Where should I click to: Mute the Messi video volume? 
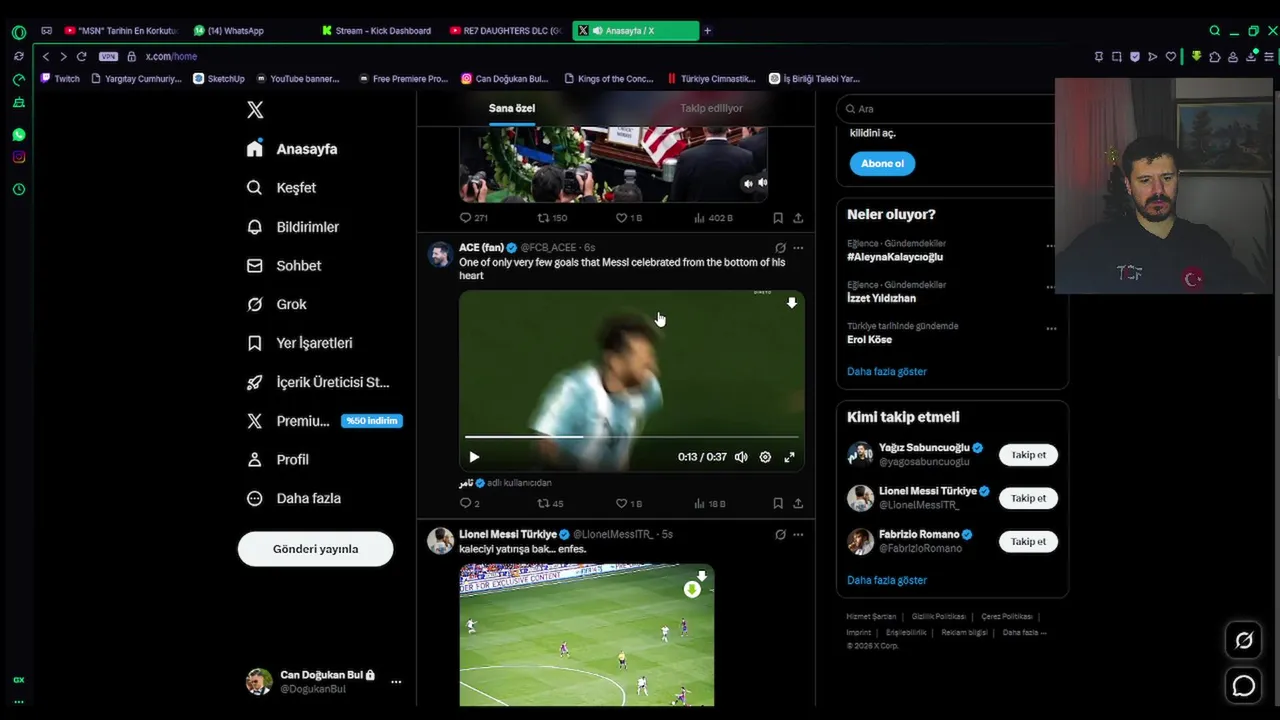(741, 457)
